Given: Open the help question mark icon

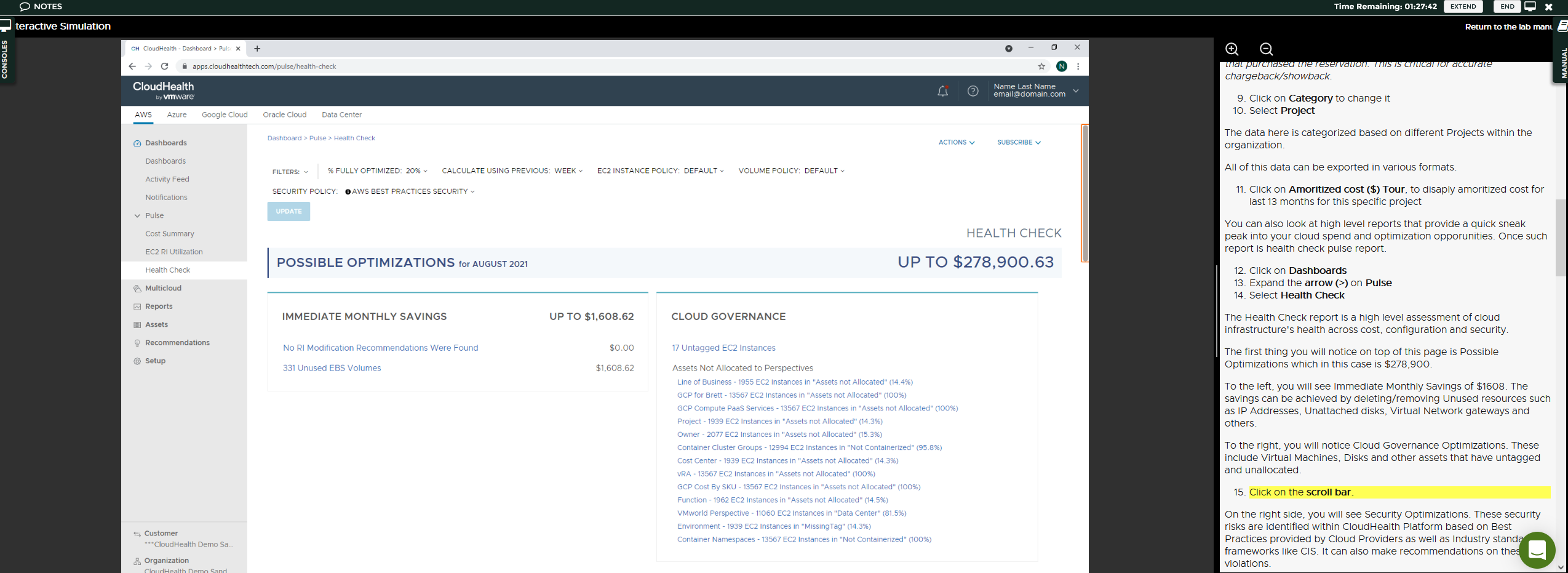Looking at the screenshot, I should click(973, 91).
